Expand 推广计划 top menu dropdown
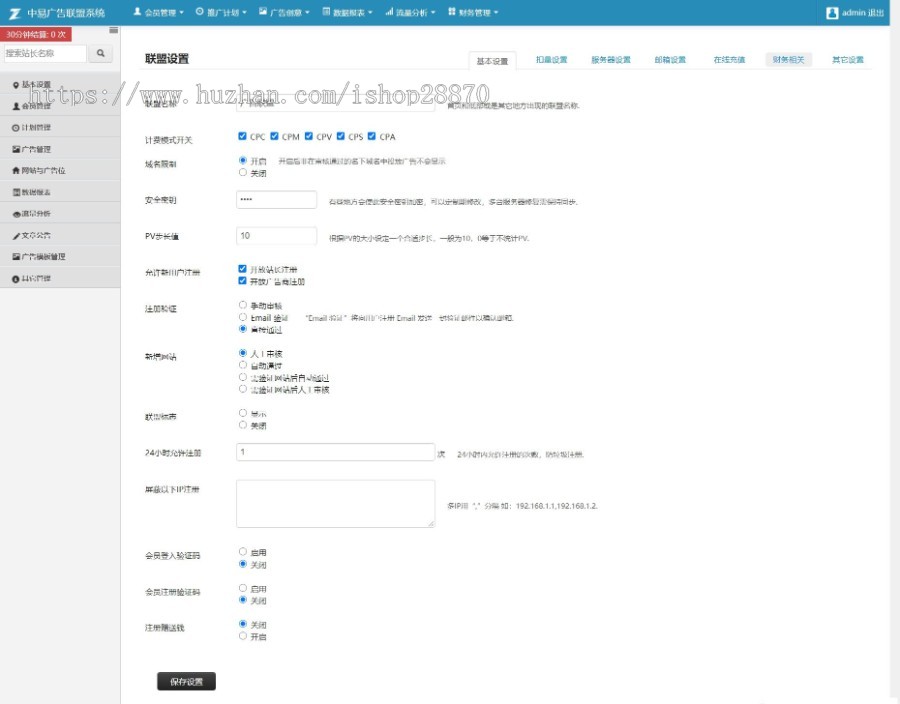This screenshot has height=704, width=900. point(221,12)
